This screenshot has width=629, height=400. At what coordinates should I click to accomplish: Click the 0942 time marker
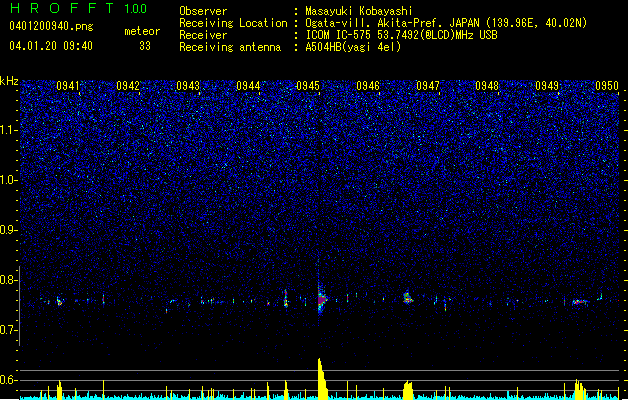click(128, 86)
